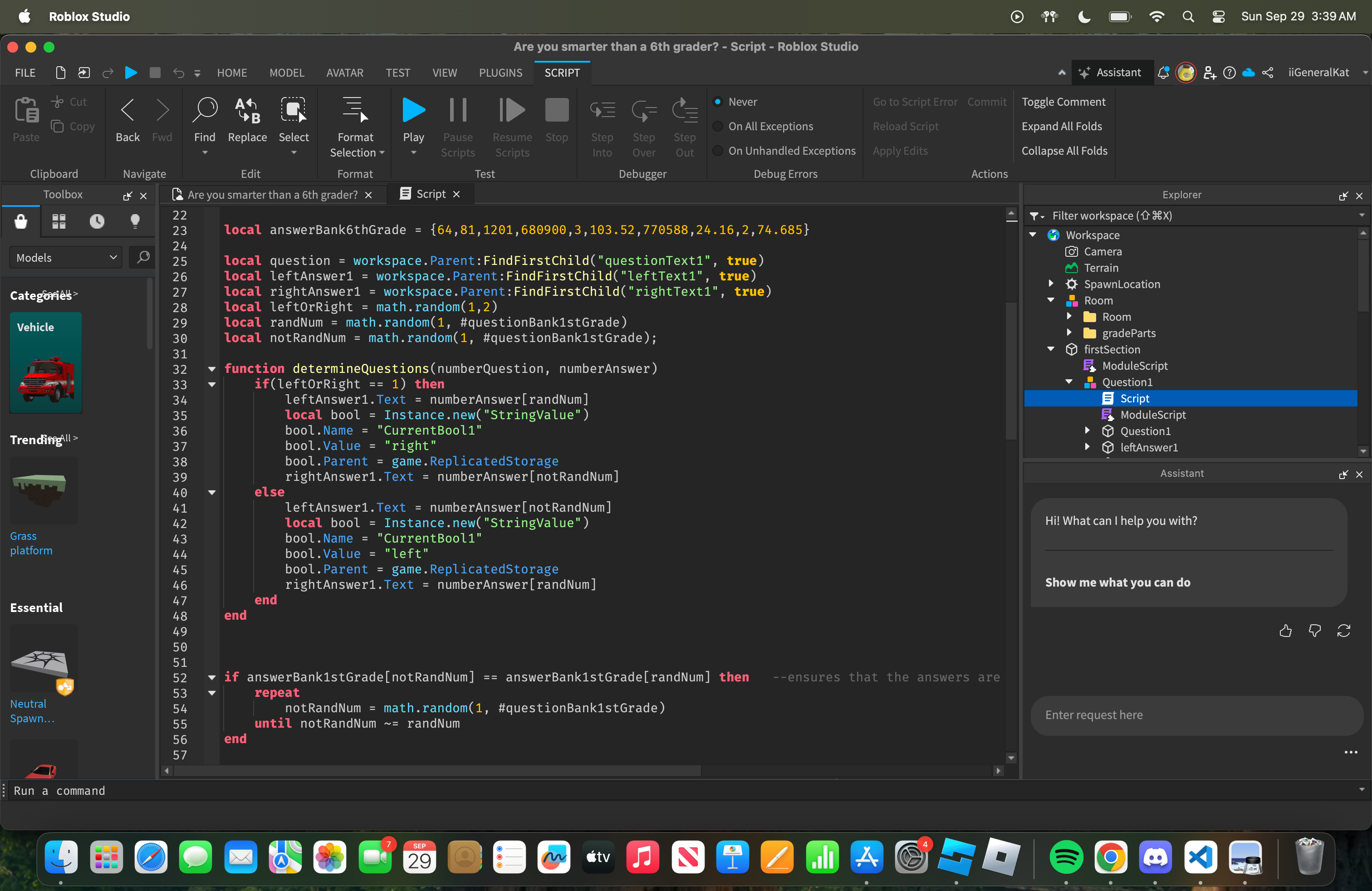This screenshot has height=891, width=1372.
Task: Click Toggle Comment action
Action: click(1063, 102)
